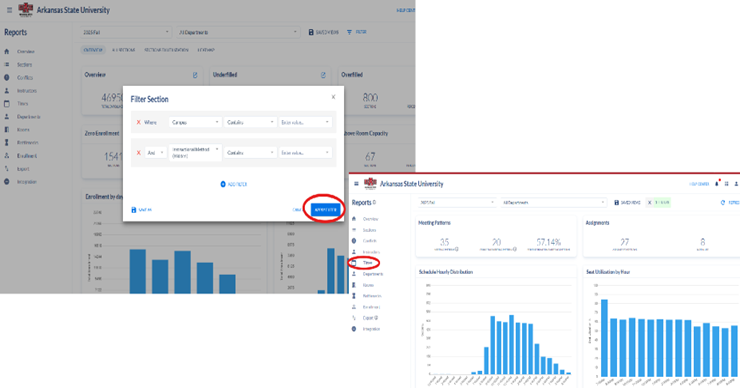Screen dimensions: 740x388
Task: Open the Campus field dropdown
Action: pyautogui.click(x=195, y=122)
